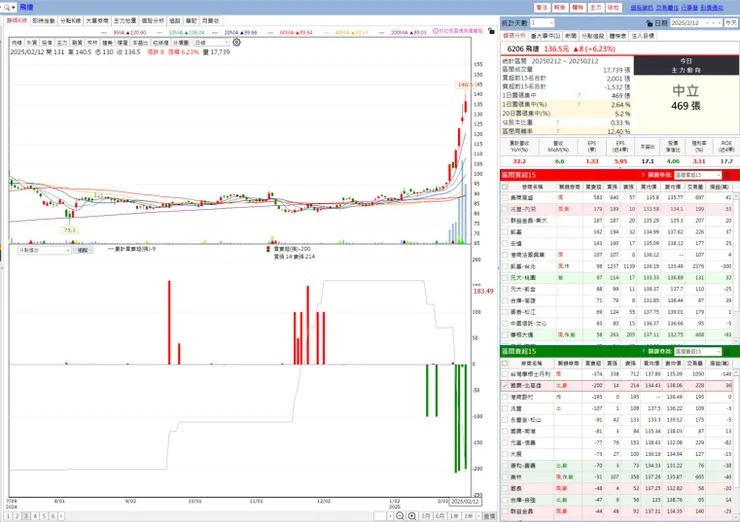The image size is (740, 522).
Task: Click help icon on 區間賣超15 header
Action: [x=643, y=352]
